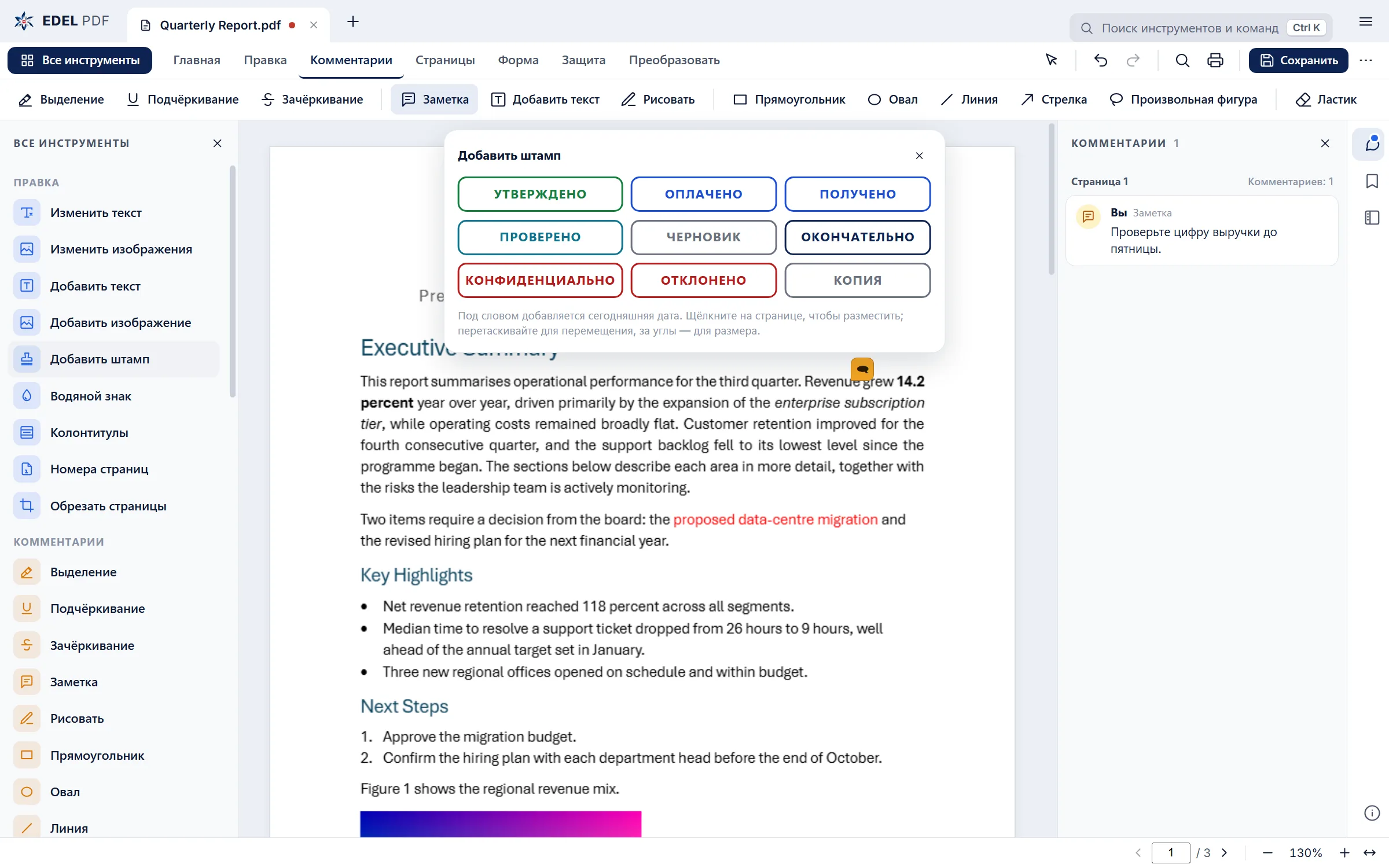Close the Все инструменты sidebar panel

[x=218, y=144]
